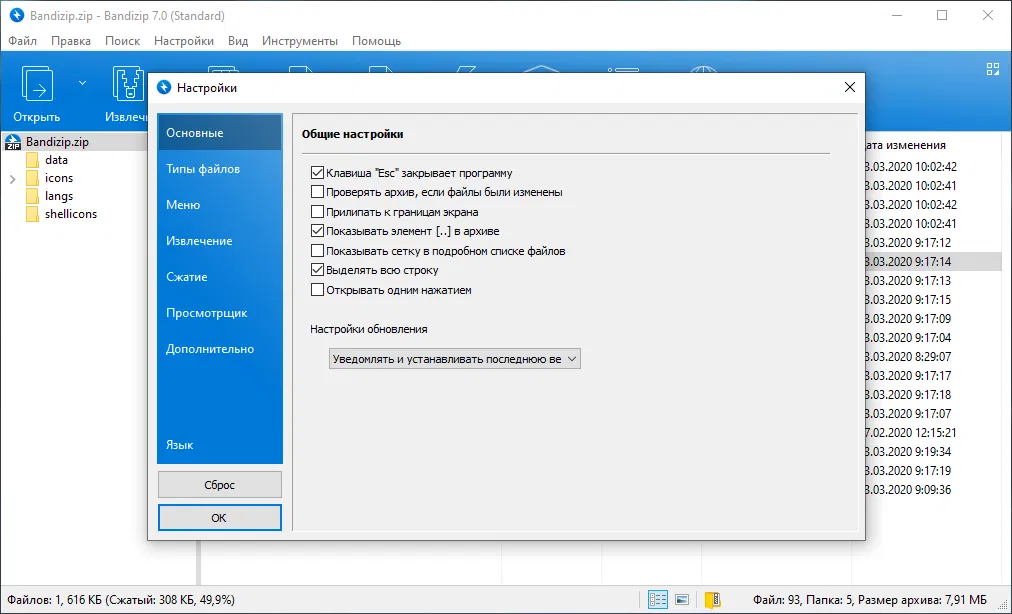Click the Extract toolbar icon
1012x614 pixels.
[x=128, y=83]
